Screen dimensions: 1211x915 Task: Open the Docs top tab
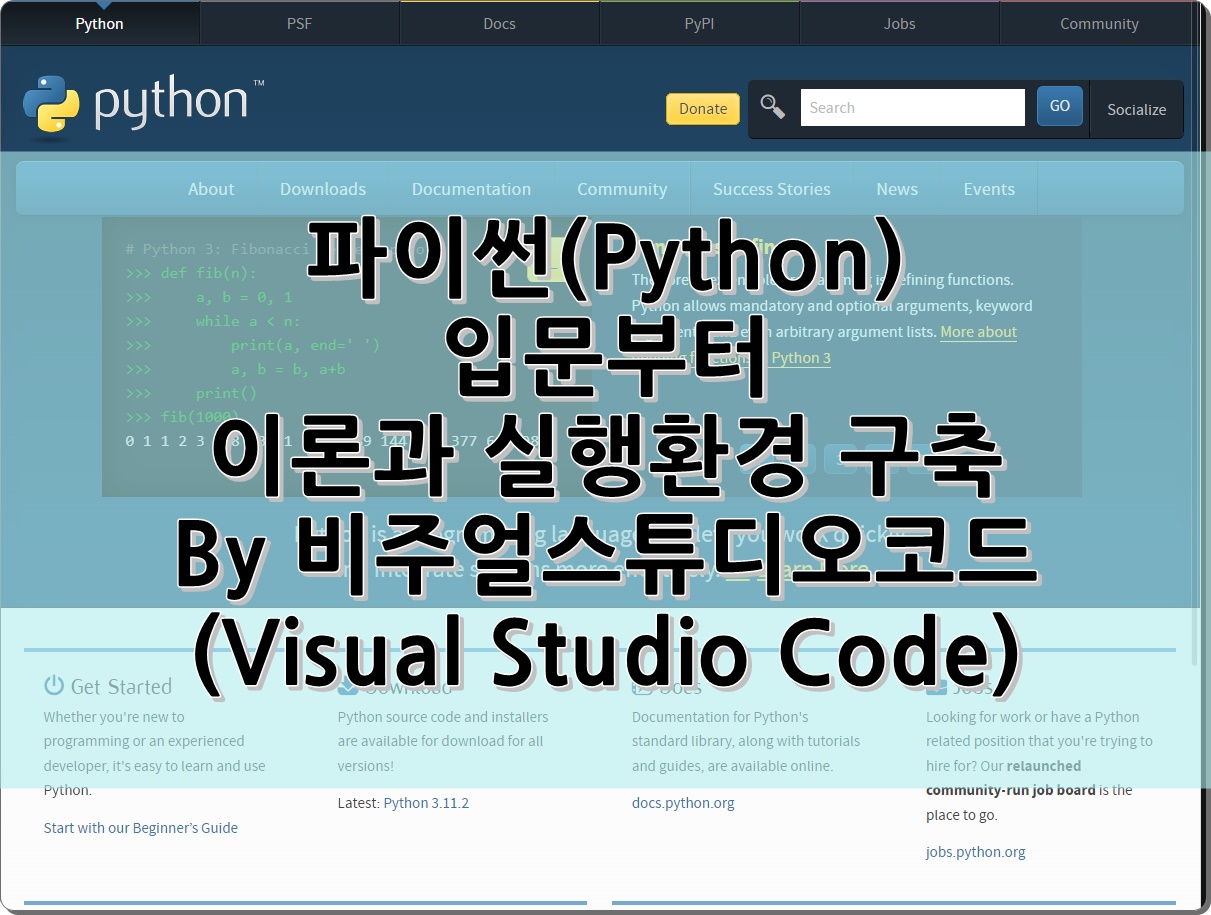tap(499, 24)
